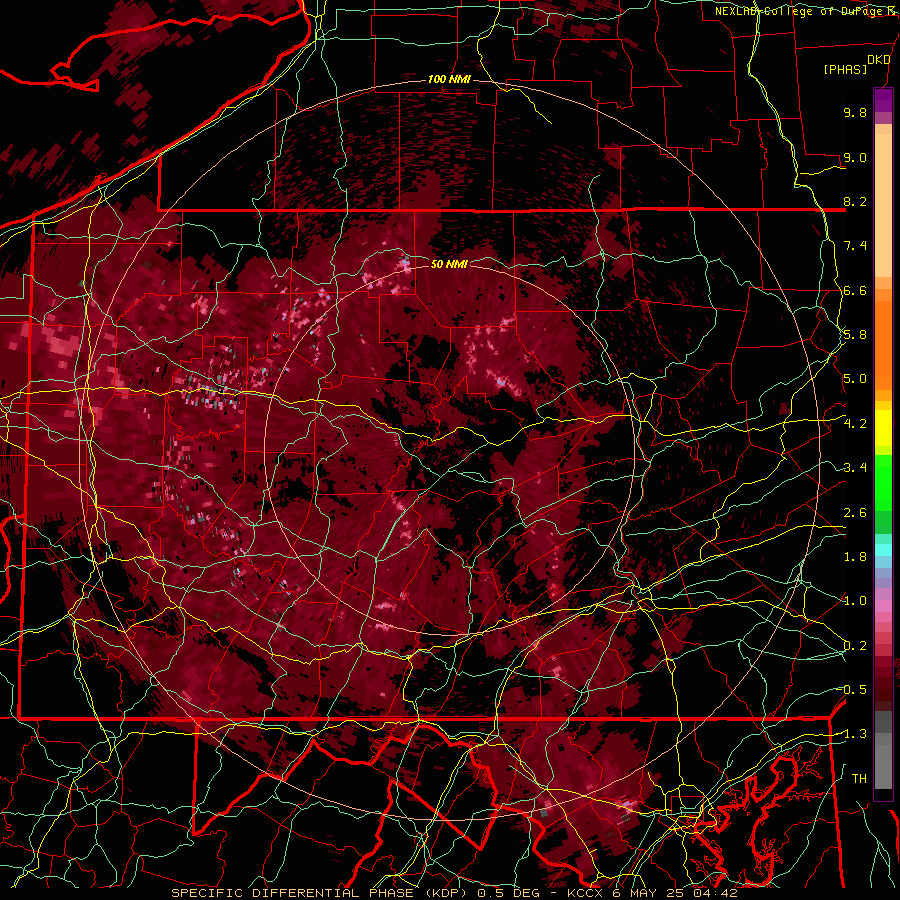Click the 0.2 scale value
The height and width of the screenshot is (900, 900).
point(855,646)
